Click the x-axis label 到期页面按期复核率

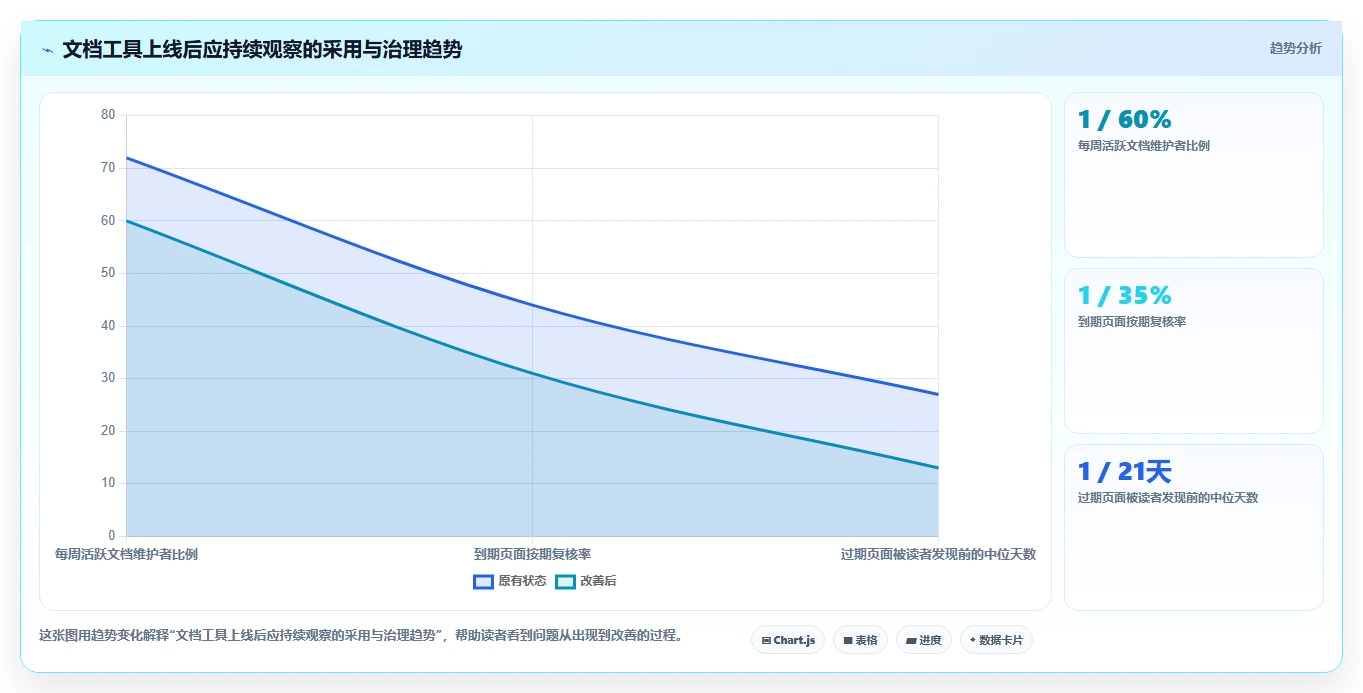coord(532,554)
